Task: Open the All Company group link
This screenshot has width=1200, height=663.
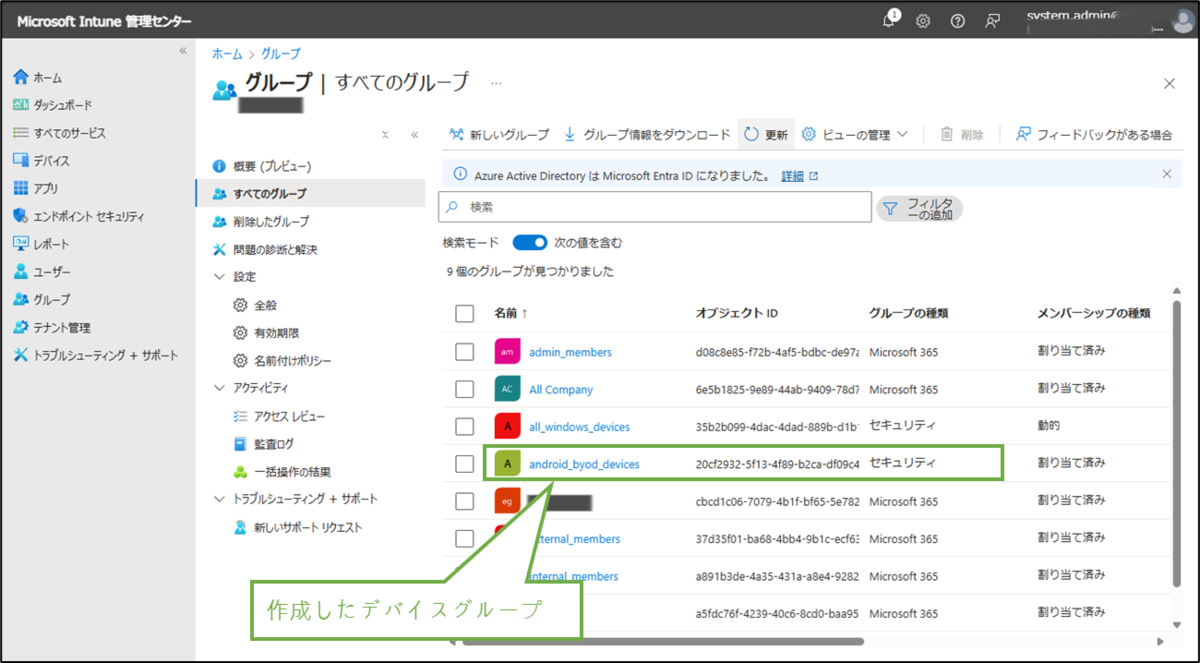Action: tap(561, 390)
